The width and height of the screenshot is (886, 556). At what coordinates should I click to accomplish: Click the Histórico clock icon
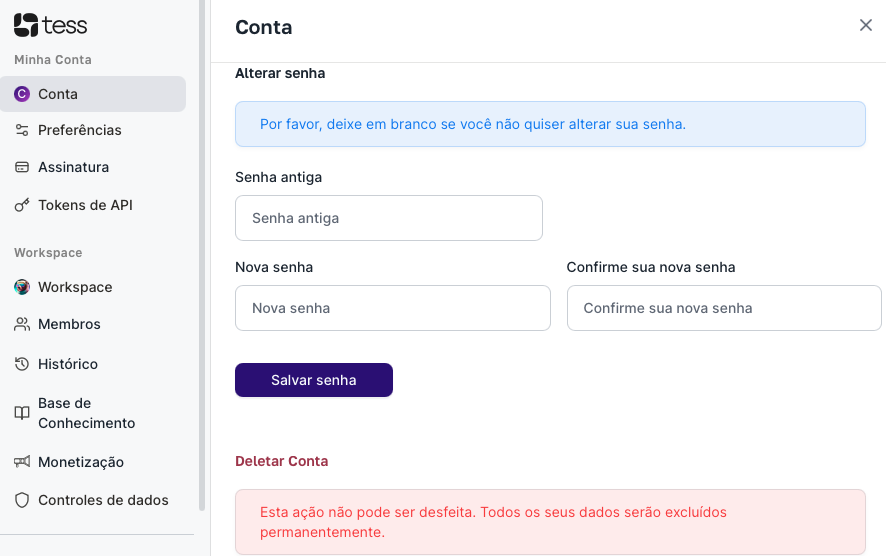pos(21,364)
